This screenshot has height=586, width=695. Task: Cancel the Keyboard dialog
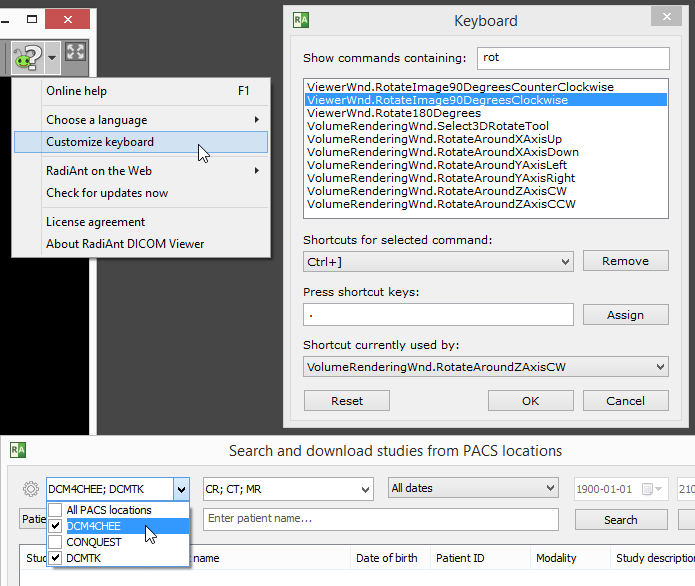pos(625,401)
